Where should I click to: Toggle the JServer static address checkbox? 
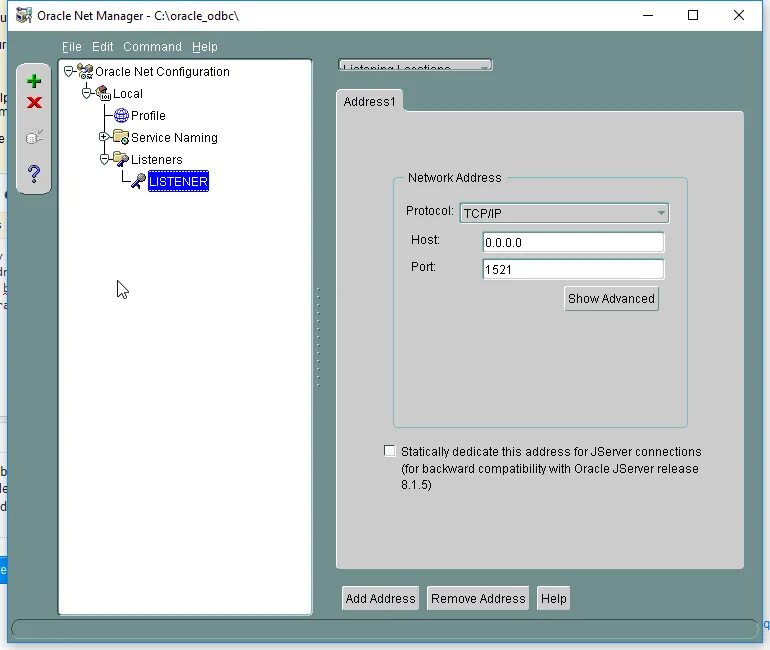(389, 451)
